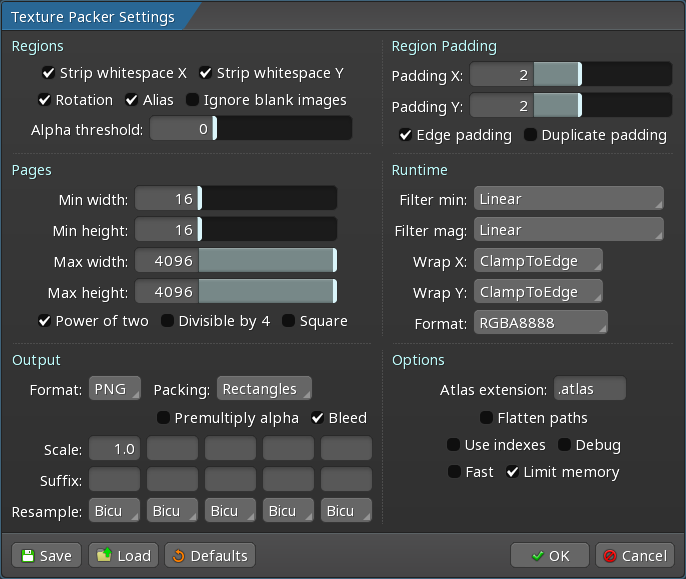The height and width of the screenshot is (579, 686).
Task: Click the red Cancel icon
Action: (x=609, y=556)
